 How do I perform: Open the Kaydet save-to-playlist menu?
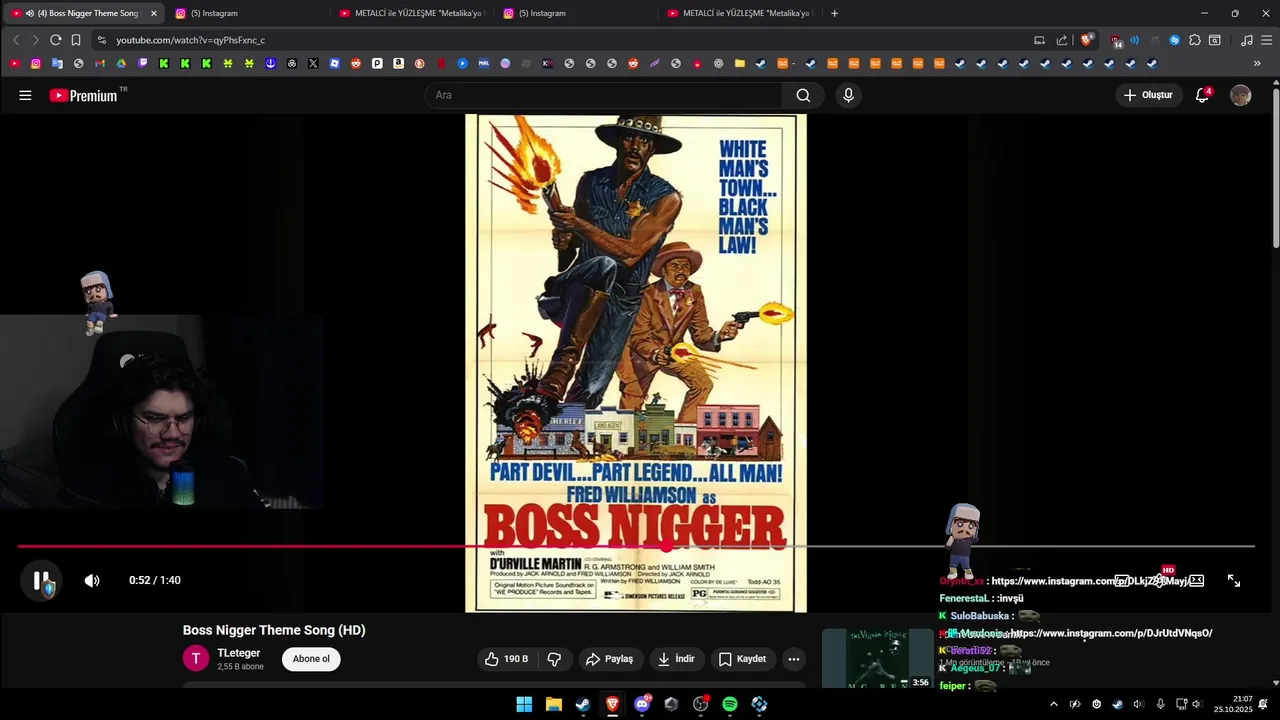[x=743, y=659]
